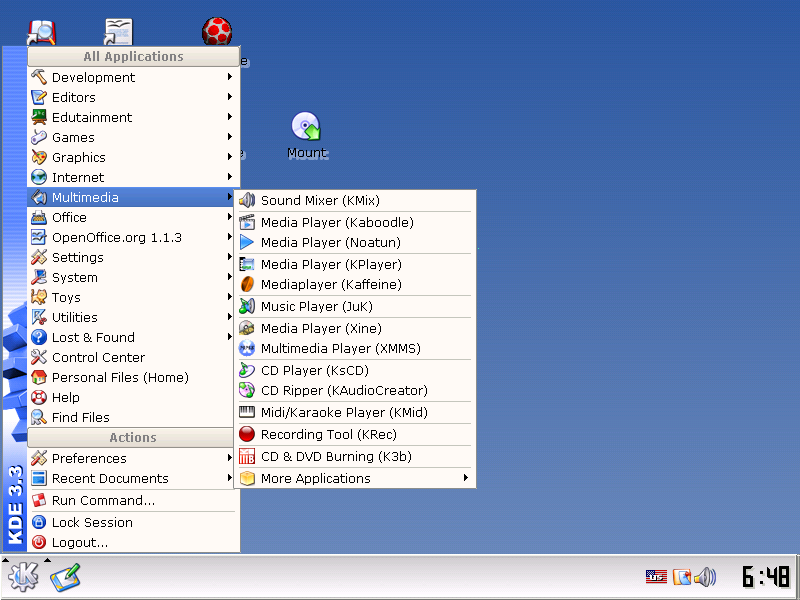Click the Recording Tool (KRec) label

[x=329, y=434]
